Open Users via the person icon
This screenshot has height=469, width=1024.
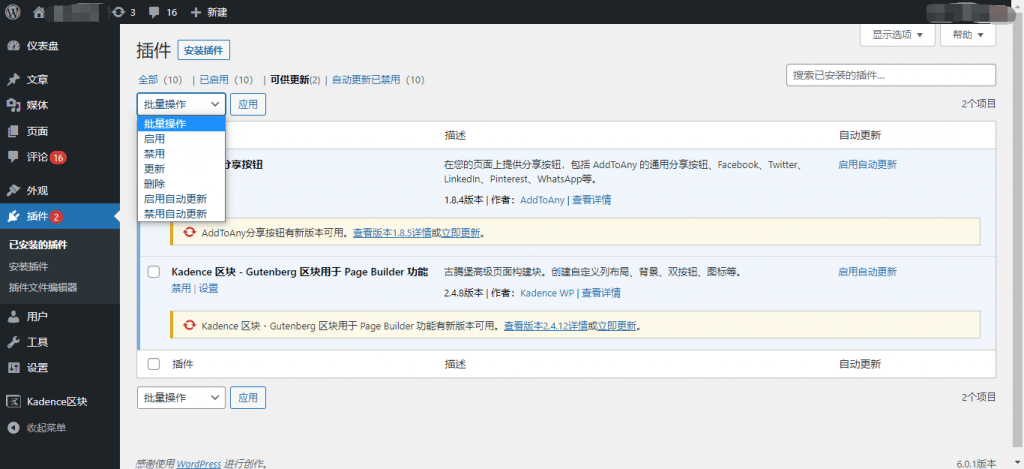pos(13,317)
